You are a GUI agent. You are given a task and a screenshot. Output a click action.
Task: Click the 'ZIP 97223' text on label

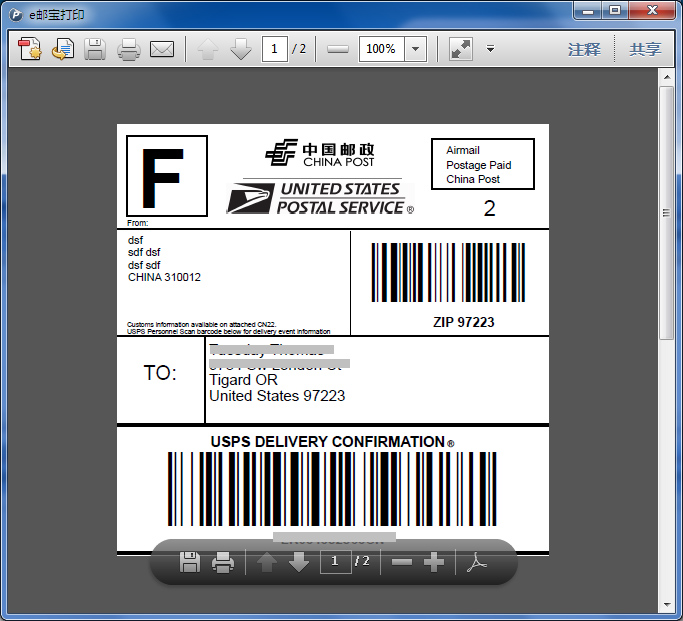pyautogui.click(x=463, y=322)
